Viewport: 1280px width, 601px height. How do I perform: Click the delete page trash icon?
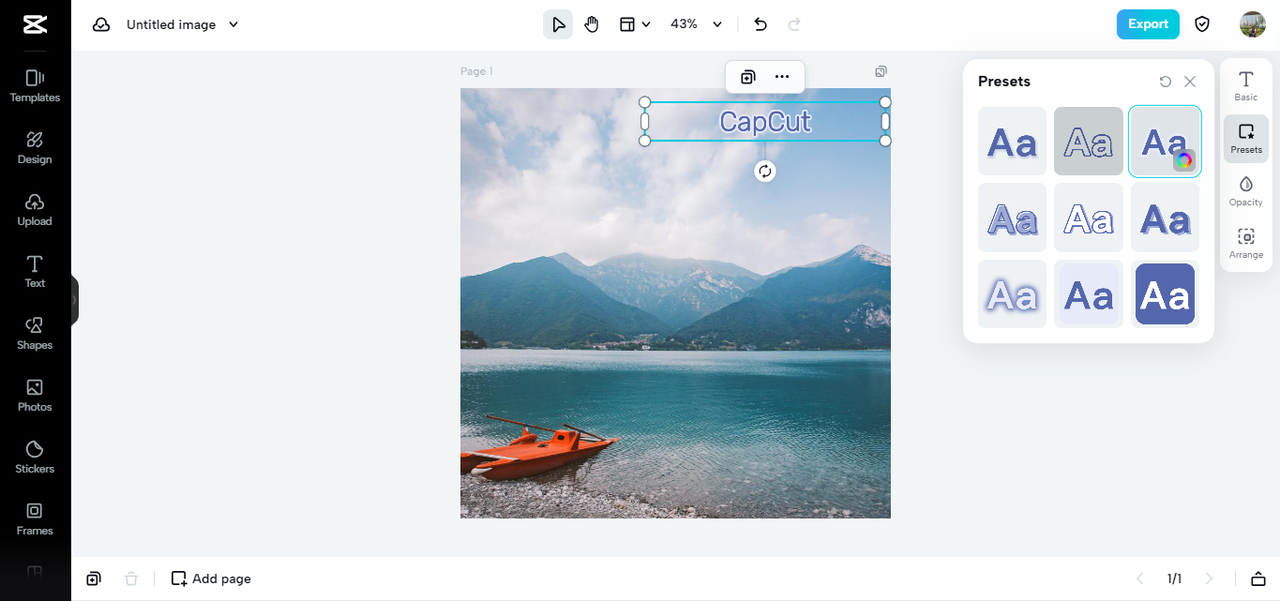coord(131,578)
